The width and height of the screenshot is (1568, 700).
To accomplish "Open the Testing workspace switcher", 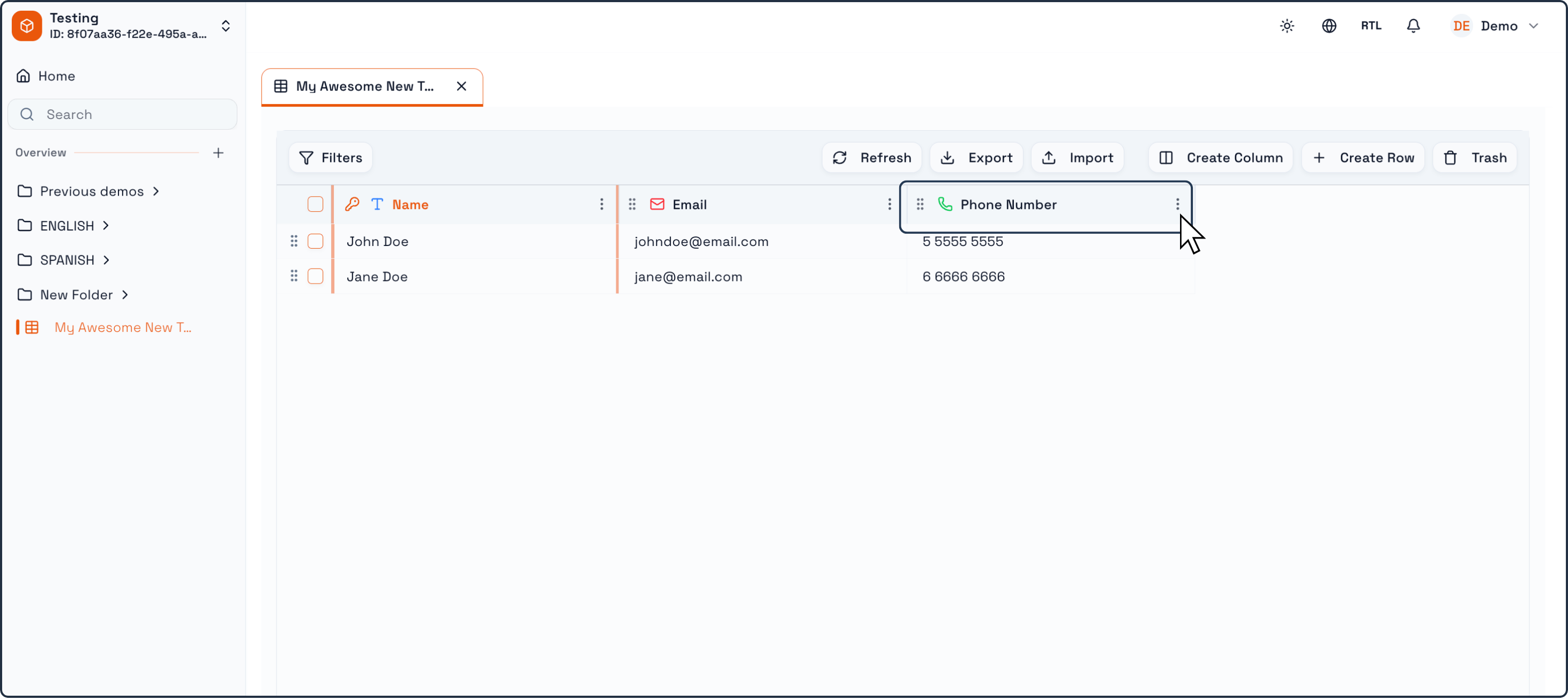I will click(122, 26).
